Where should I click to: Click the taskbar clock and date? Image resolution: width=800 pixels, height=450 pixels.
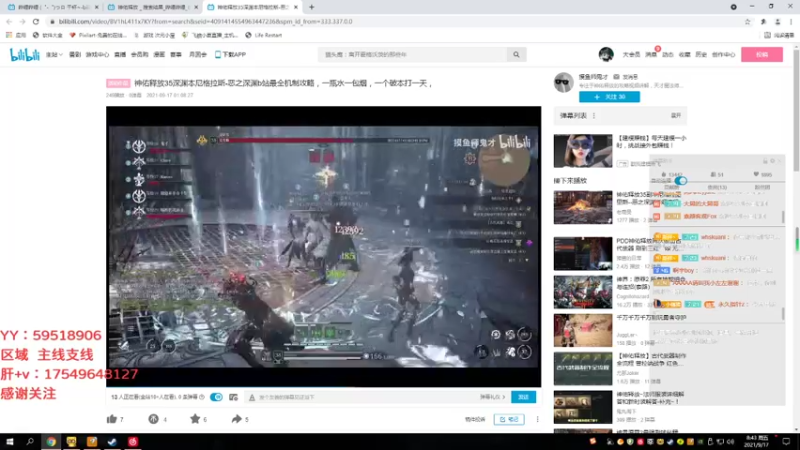point(757,442)
